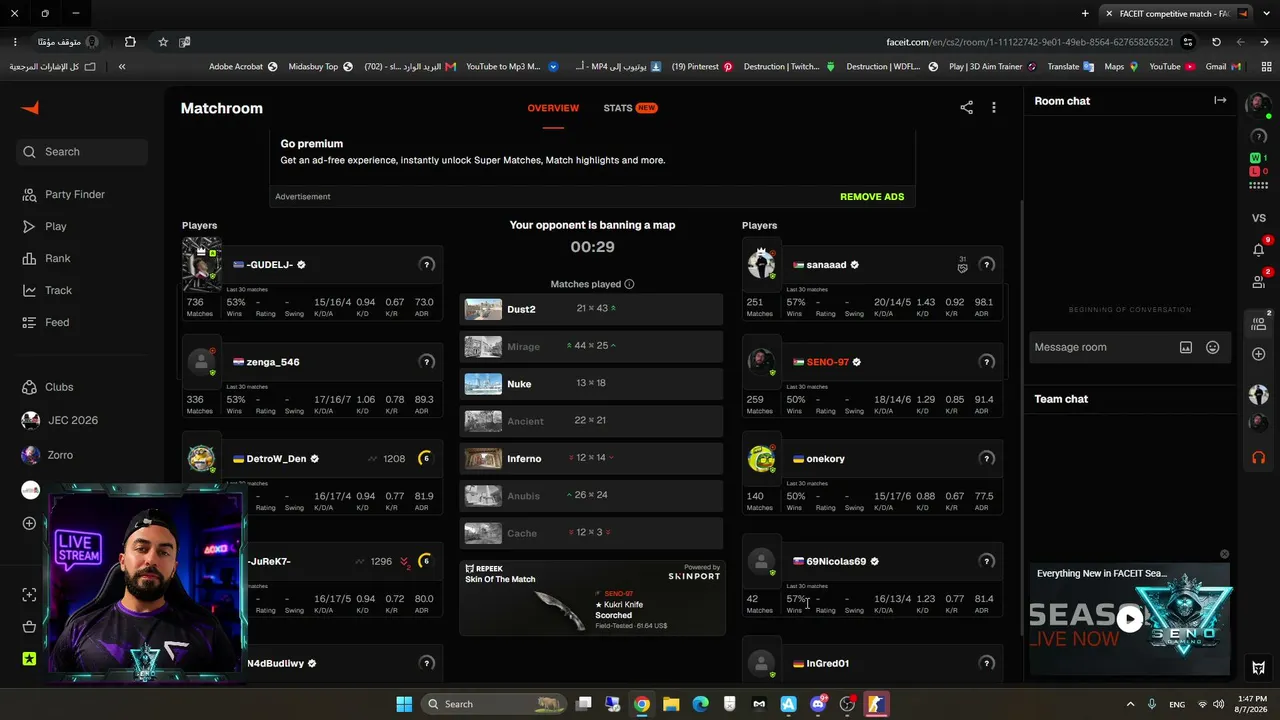Open the Adobe Acrobat bookmark
This screenshot has width=1280, height=720.
243,67
